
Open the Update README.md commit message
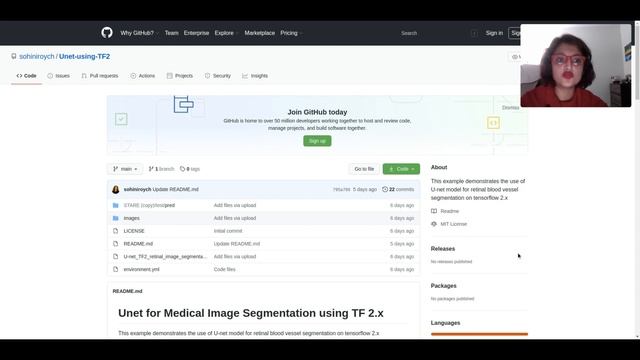point(176,189)
